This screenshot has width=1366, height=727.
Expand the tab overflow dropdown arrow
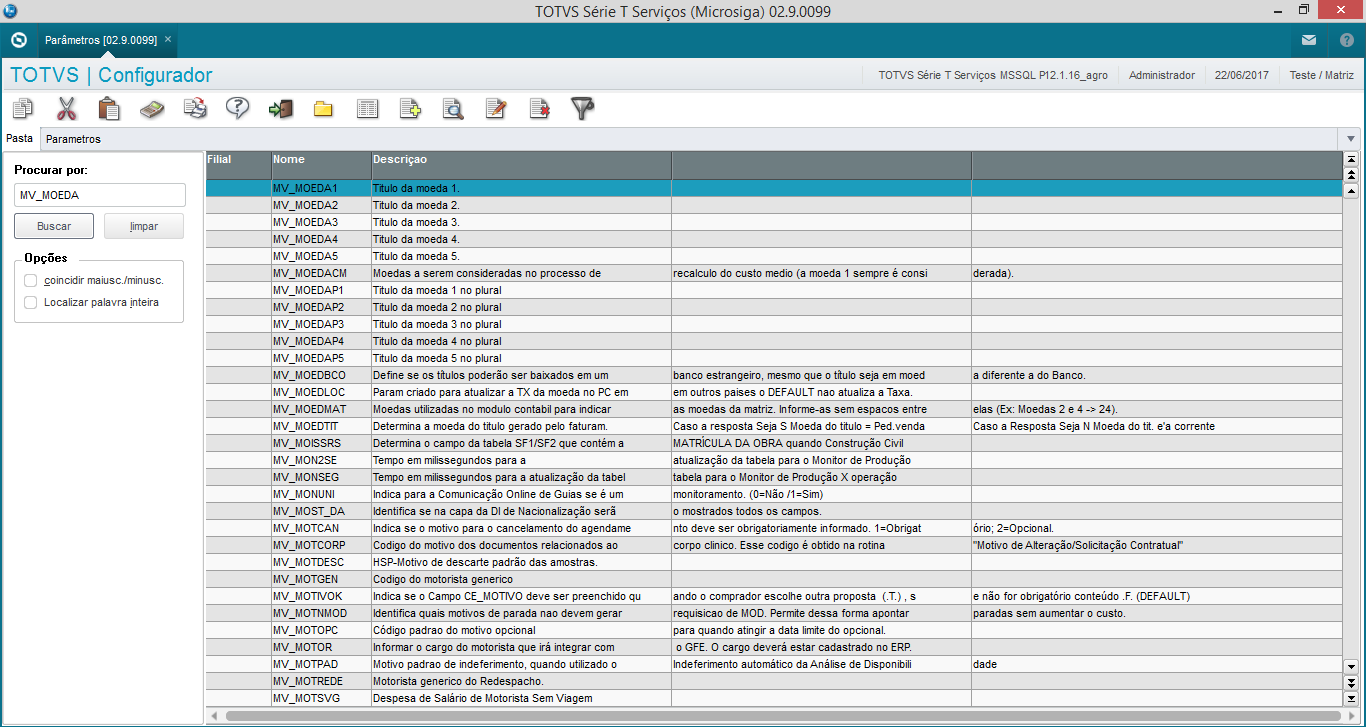click(1351, 139)
